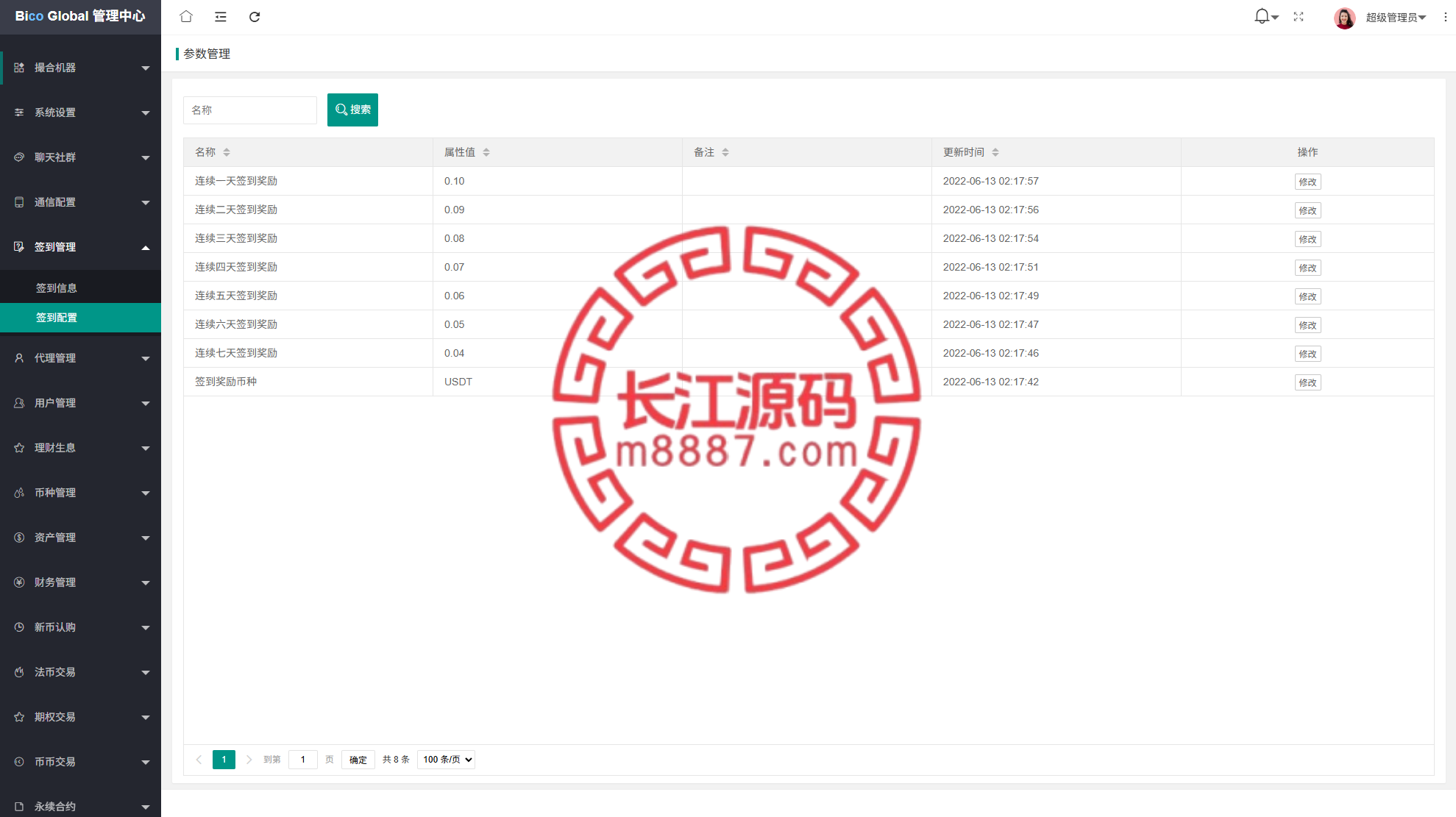Screen dimensions: 1456x817
Task: Click the 新币认购 clock icon
Action: click(x=19, y=627)
